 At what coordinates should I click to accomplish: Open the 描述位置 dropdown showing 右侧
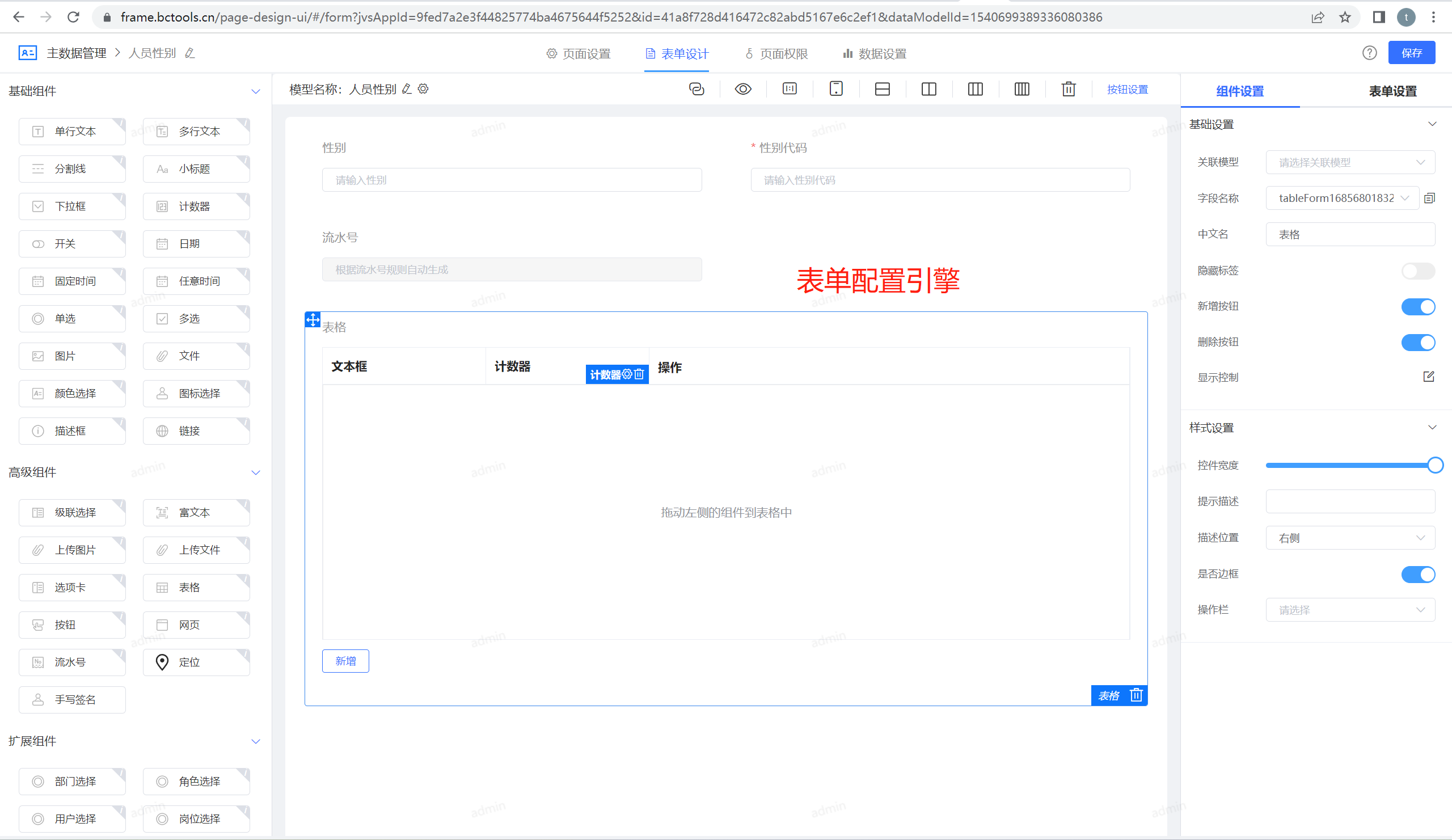point(1350,538)
